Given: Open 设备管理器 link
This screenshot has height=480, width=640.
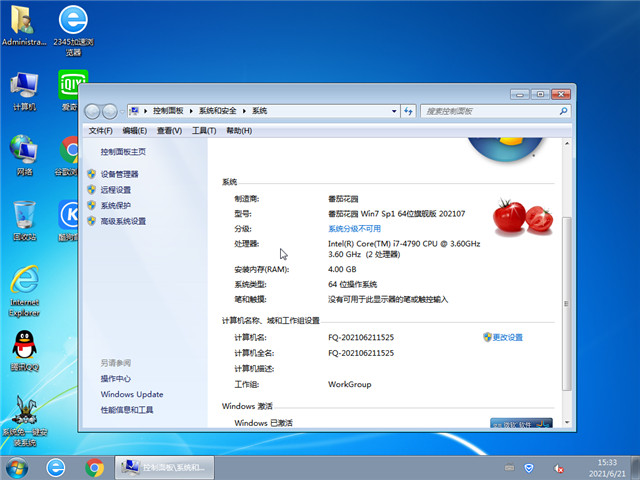Looking at the screenshot, I should pos(120,174).
